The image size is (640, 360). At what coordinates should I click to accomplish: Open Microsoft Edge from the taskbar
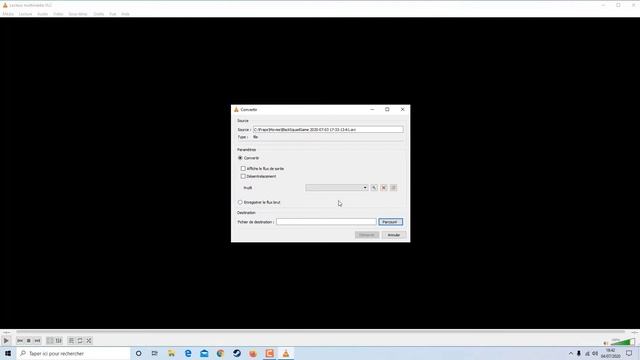(188, 353)
